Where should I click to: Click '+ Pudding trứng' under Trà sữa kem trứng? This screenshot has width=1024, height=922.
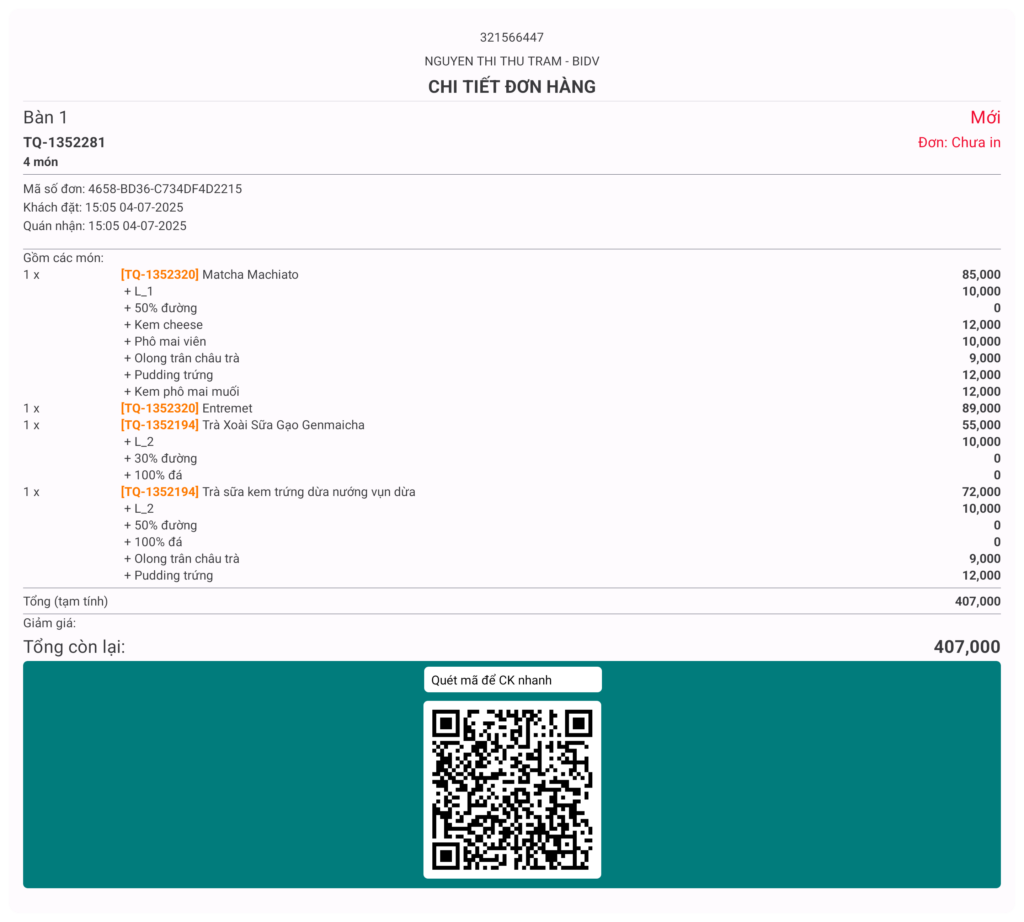tap(168, 576)
